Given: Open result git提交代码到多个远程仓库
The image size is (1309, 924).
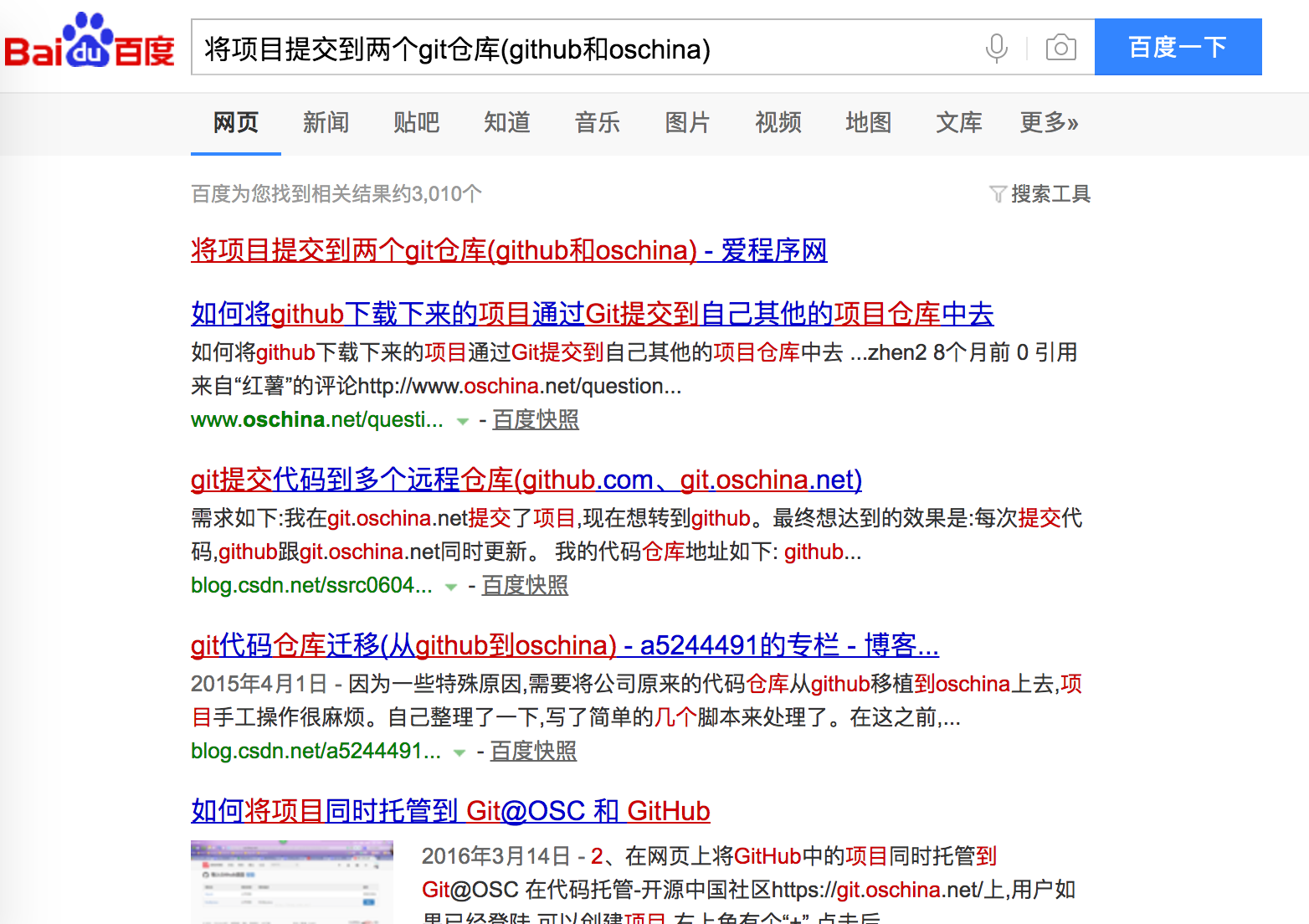Looking at the screenshot, I should pyautogui.click(x=526, y=480).
